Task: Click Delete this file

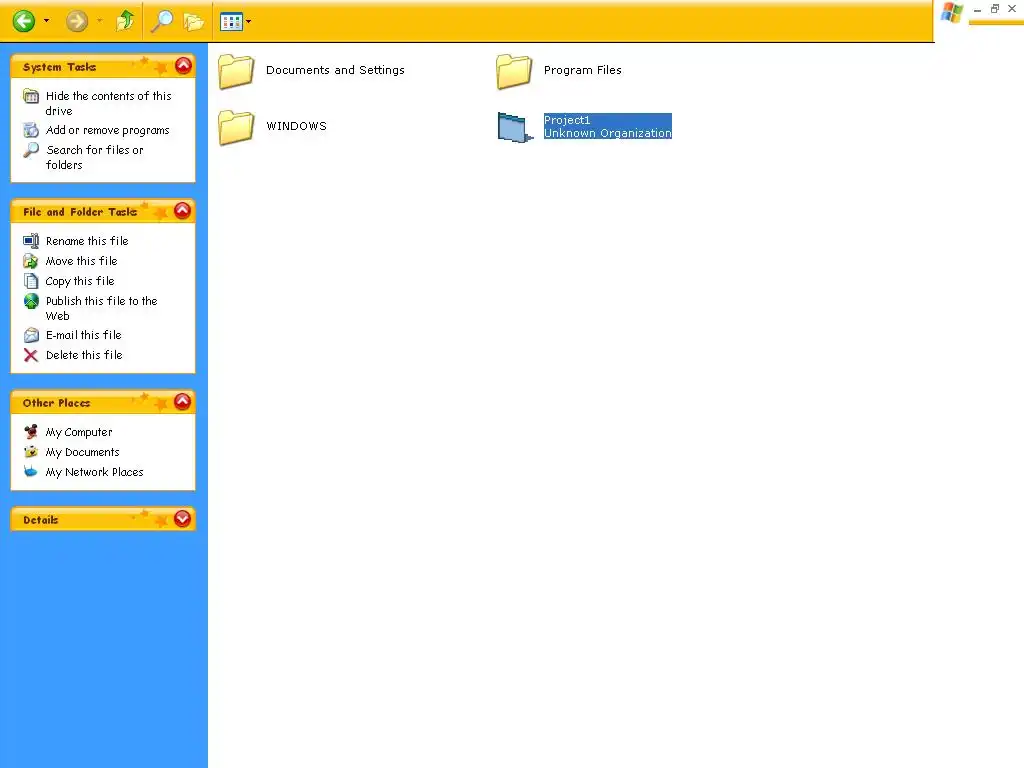Action: coord(84,355)
